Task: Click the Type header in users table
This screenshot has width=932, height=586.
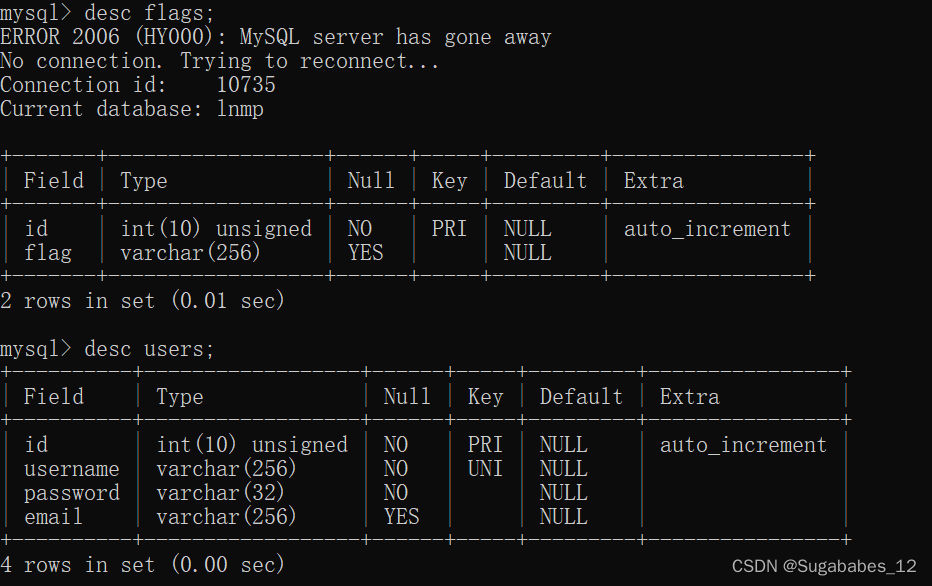Action: [x=180, y=396]
